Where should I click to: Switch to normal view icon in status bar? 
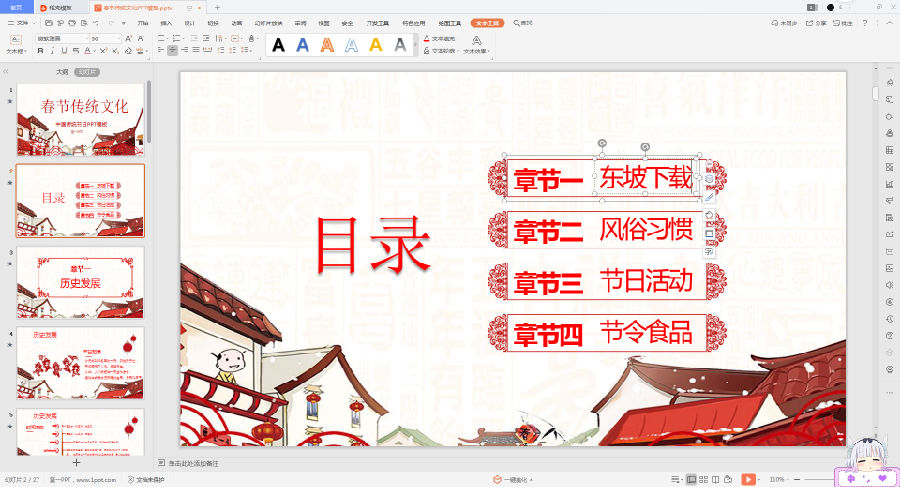coord(691,479)
